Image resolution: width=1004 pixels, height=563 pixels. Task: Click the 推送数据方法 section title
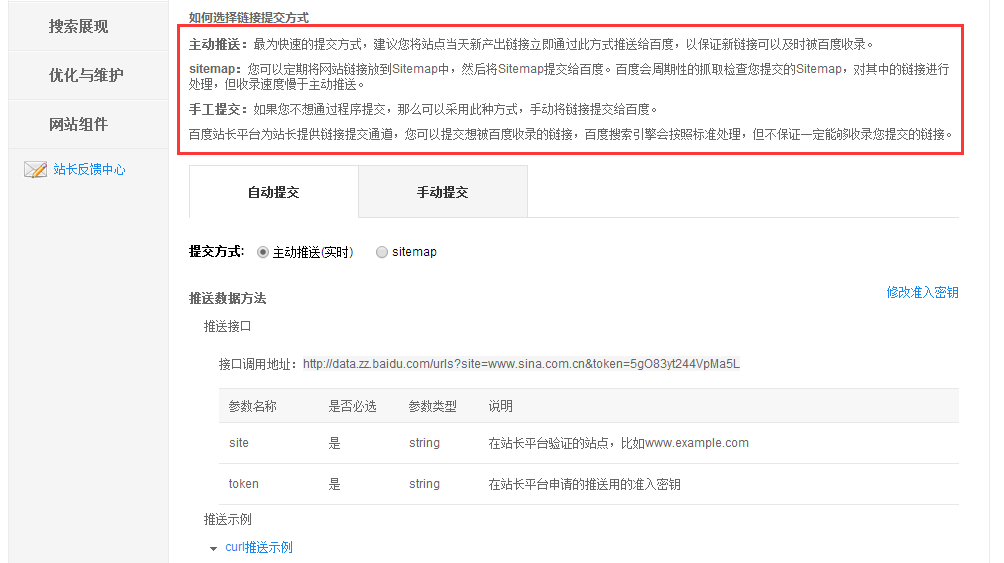click(x=227, y=299)
